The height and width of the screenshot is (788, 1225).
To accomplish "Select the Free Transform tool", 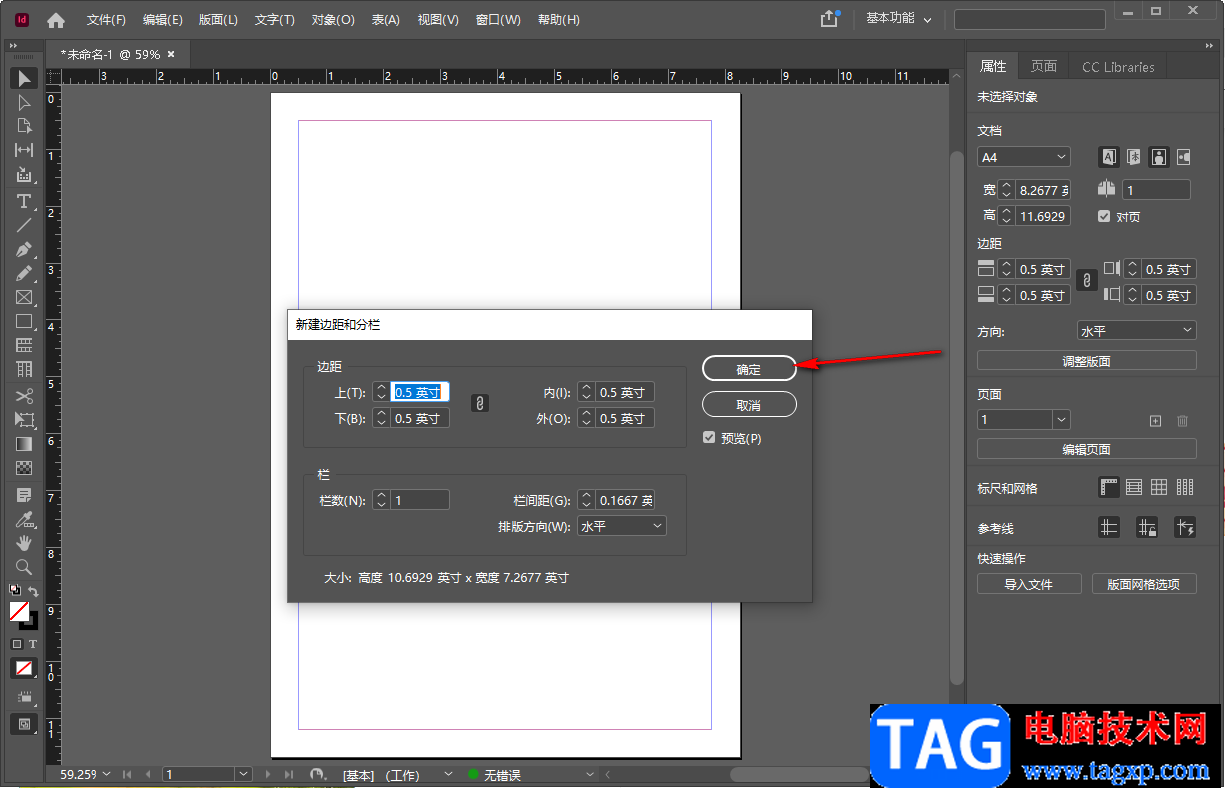I will pyautogui.click(x=24, y=420).
